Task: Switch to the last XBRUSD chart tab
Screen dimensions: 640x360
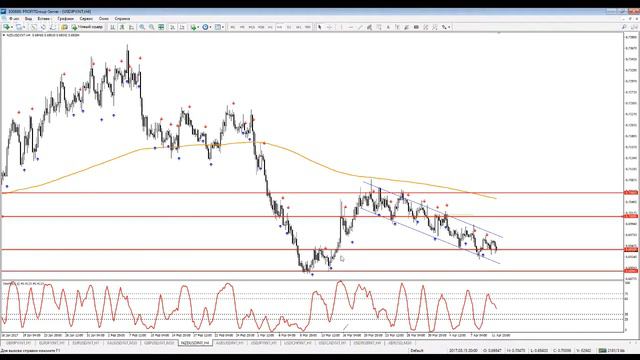Action: click(x=400, y=343)
